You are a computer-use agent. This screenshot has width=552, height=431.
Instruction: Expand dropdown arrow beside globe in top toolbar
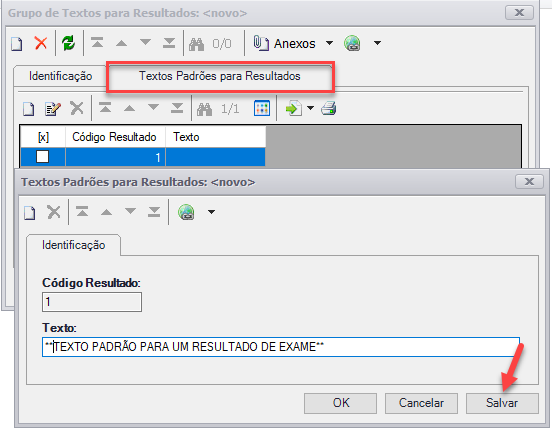point(377,43)
